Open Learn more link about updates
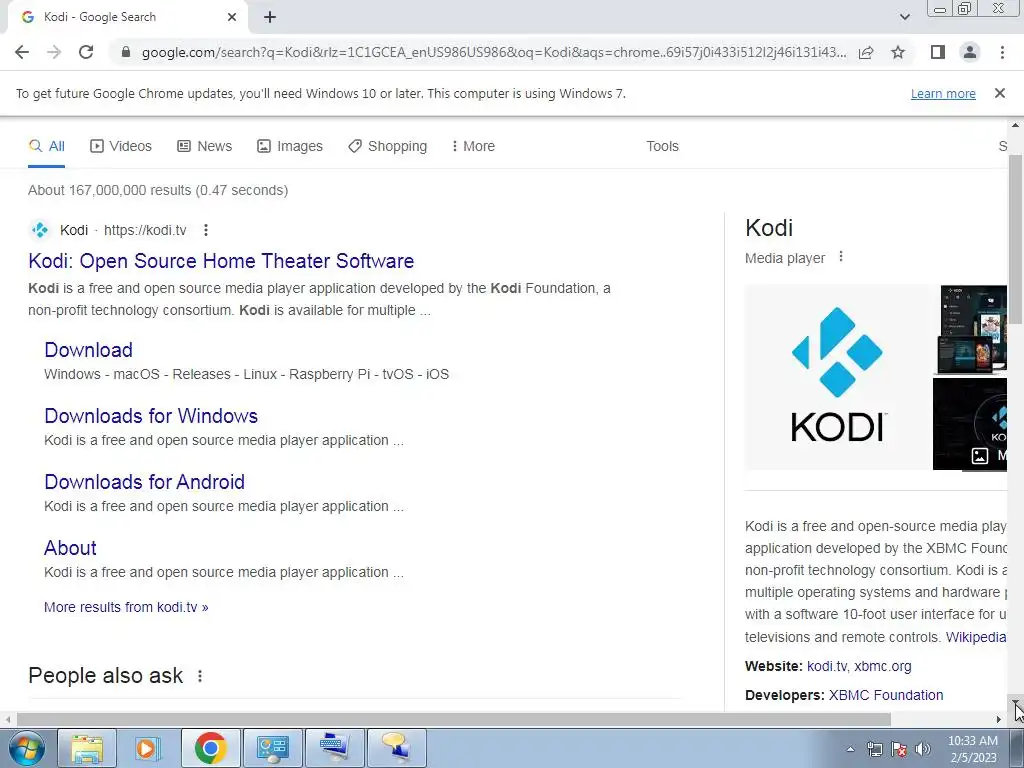 point(943,93)
